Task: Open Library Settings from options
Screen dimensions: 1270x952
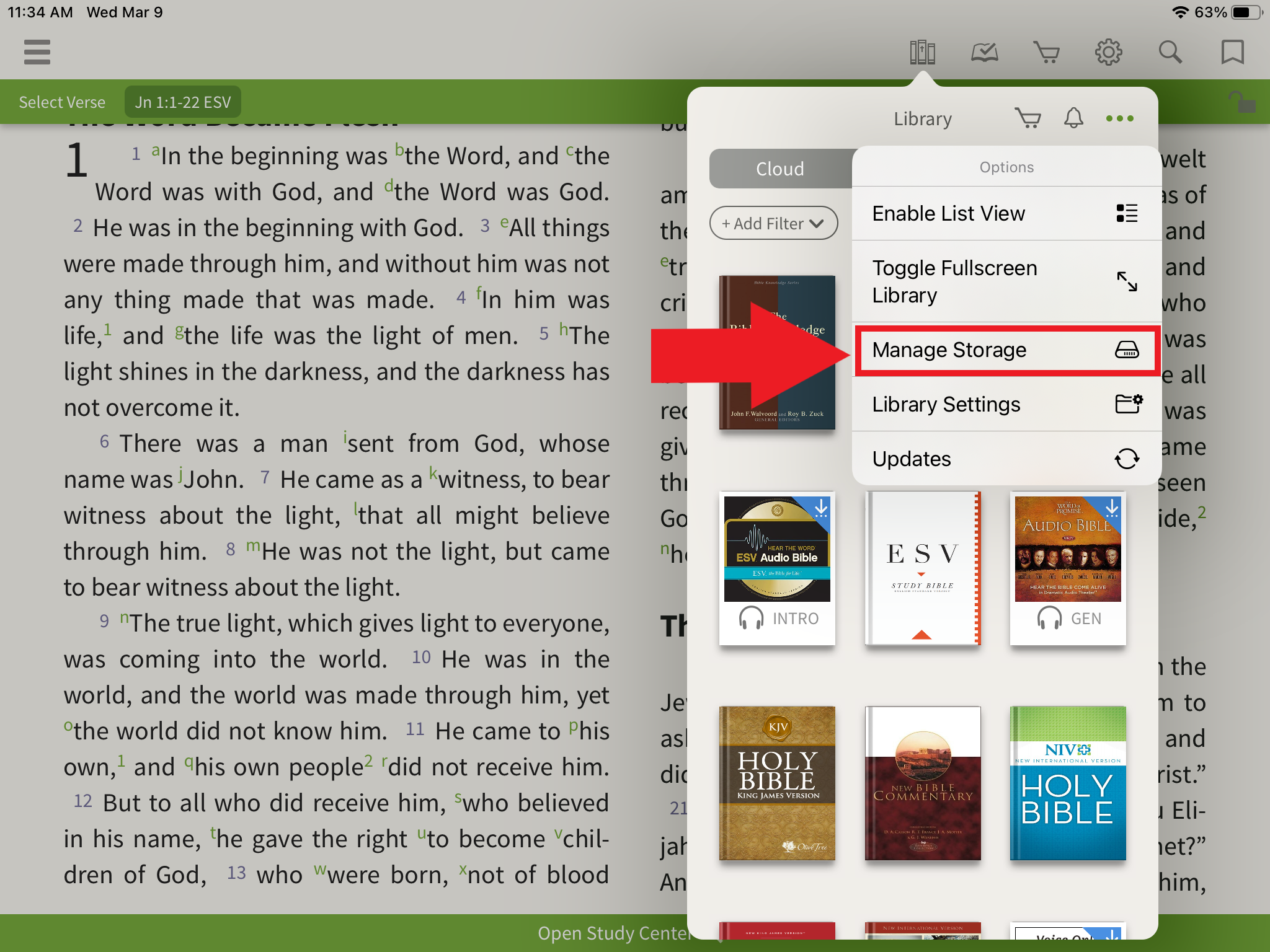Action: [1006, 404]
